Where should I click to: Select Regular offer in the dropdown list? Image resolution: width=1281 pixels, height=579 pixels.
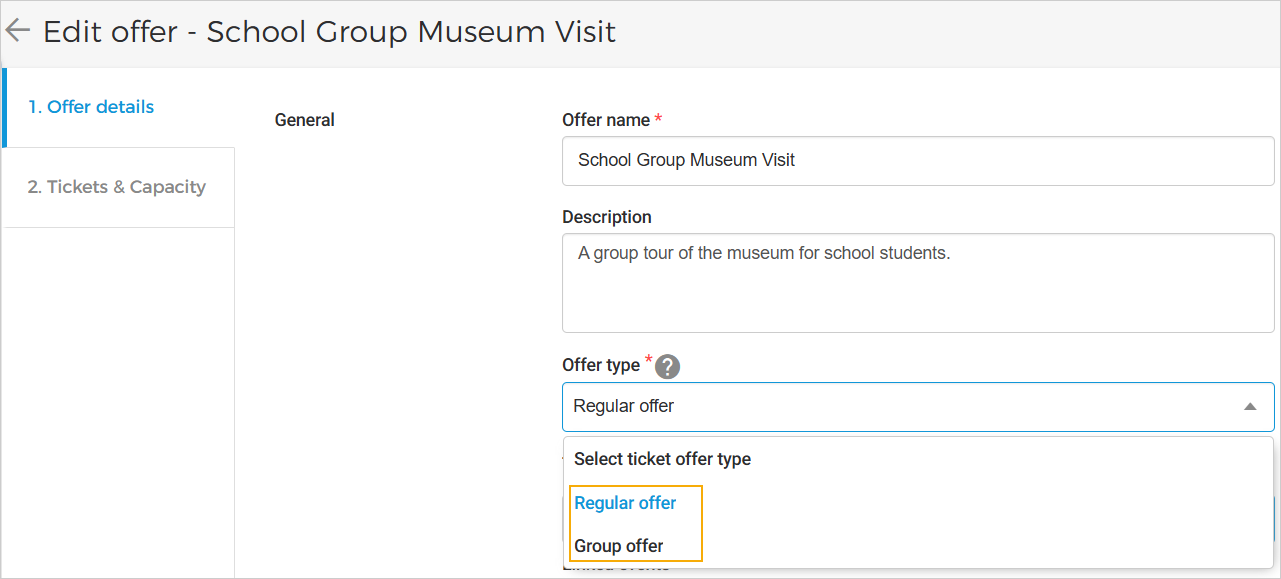point(625,503)
